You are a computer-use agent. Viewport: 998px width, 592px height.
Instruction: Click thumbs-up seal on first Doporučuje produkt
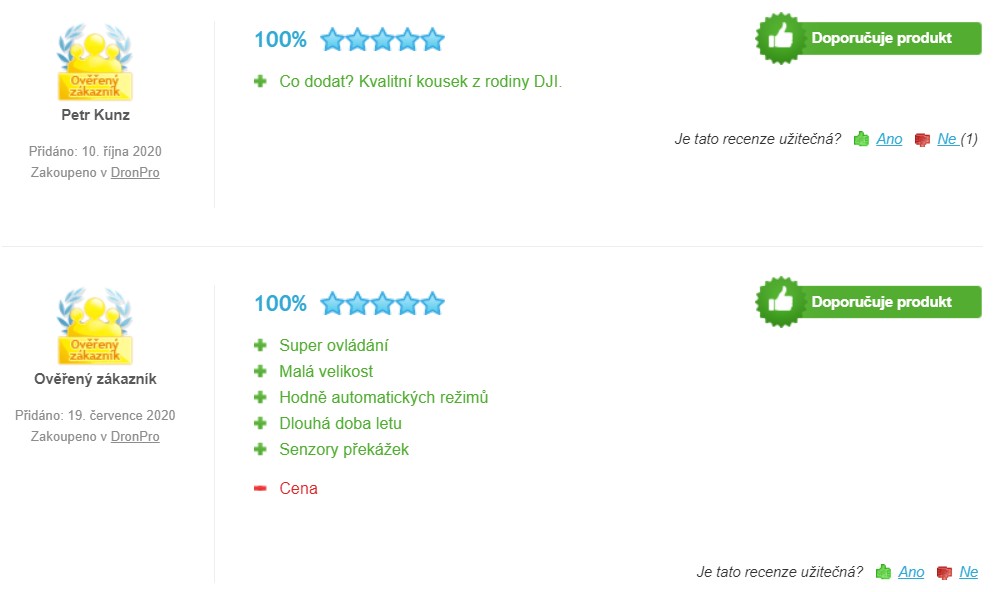tap(781, 39)
